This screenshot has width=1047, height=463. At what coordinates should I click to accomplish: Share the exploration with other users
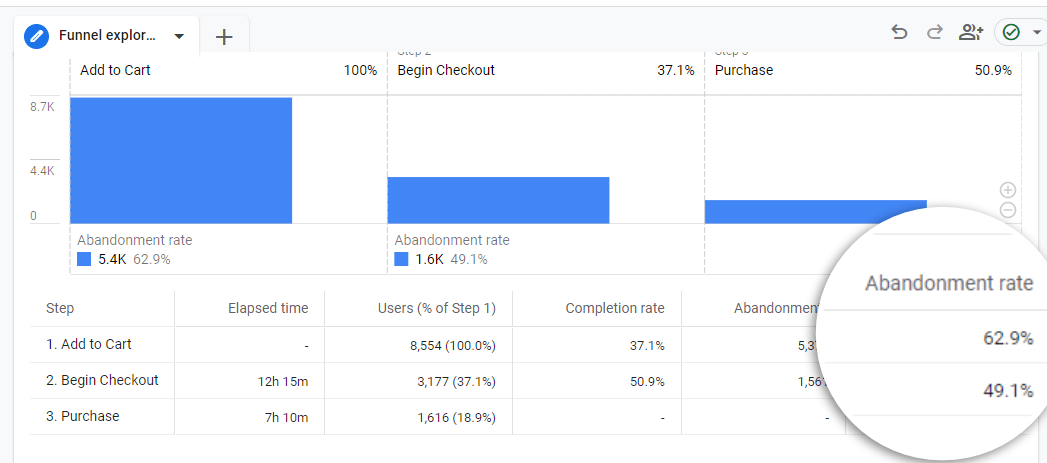[x=970, y=33]
